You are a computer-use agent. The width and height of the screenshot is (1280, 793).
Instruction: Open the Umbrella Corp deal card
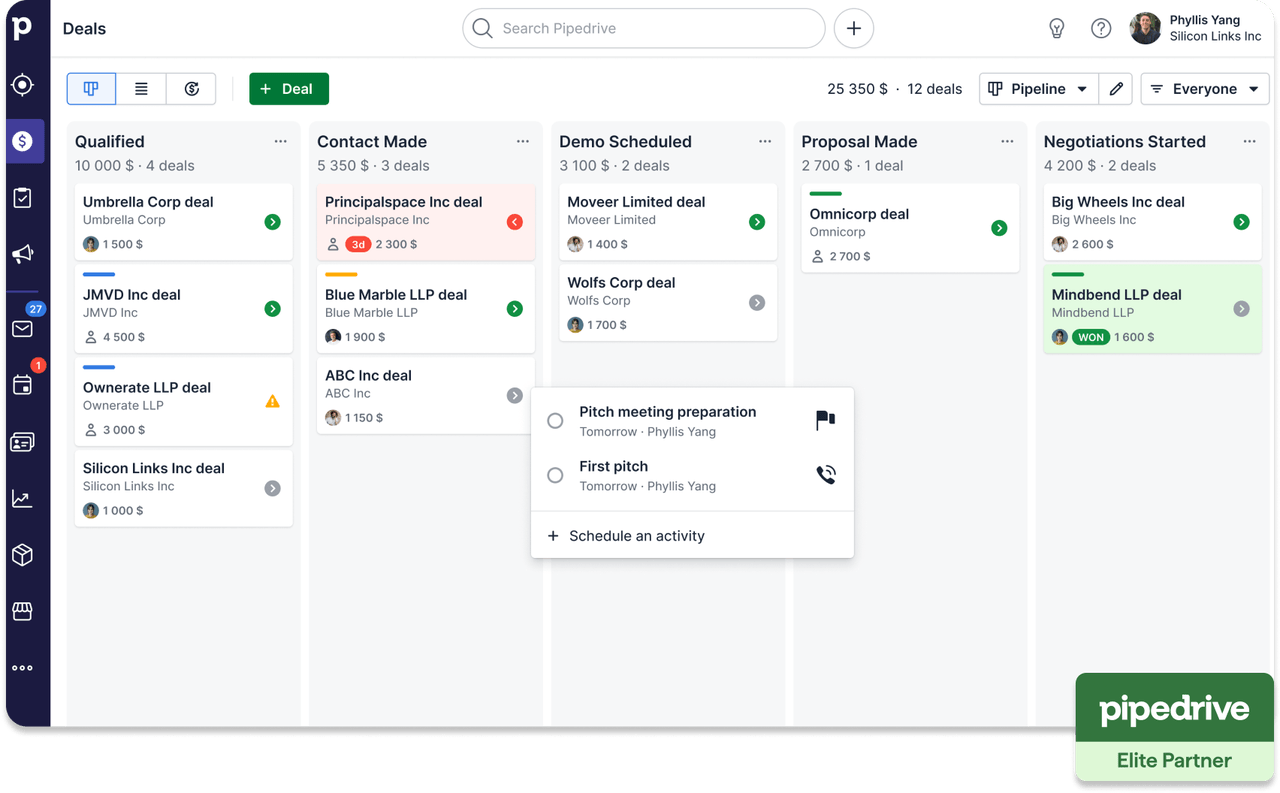[184, 222]
